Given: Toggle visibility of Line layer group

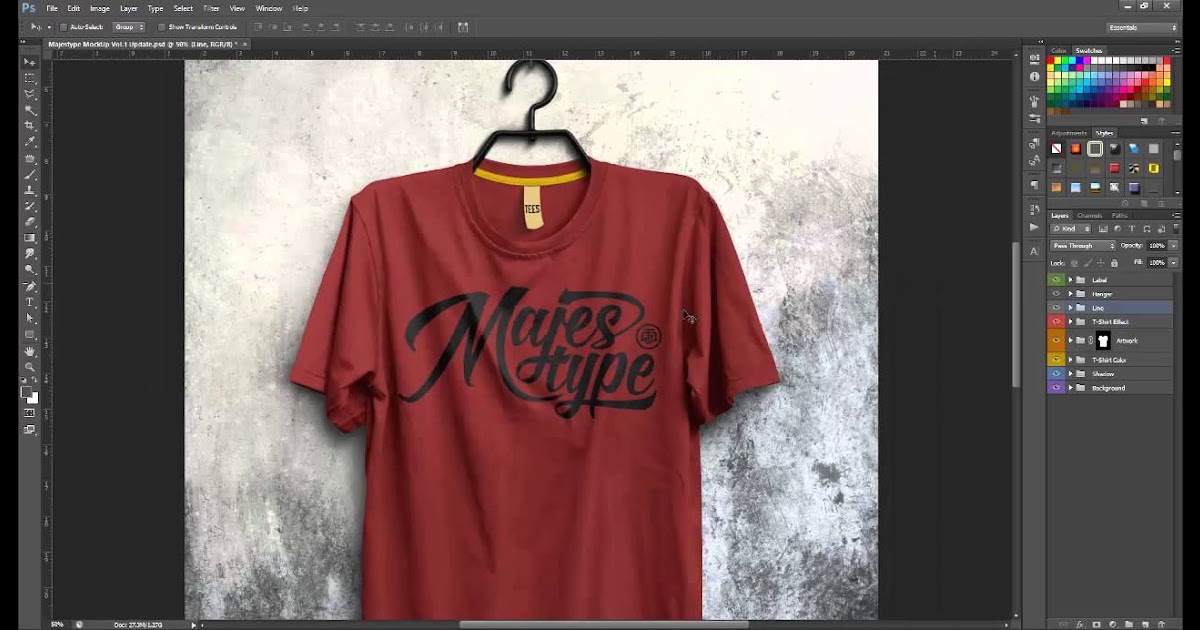Looking at the screenshot, I should point(1056,308).
